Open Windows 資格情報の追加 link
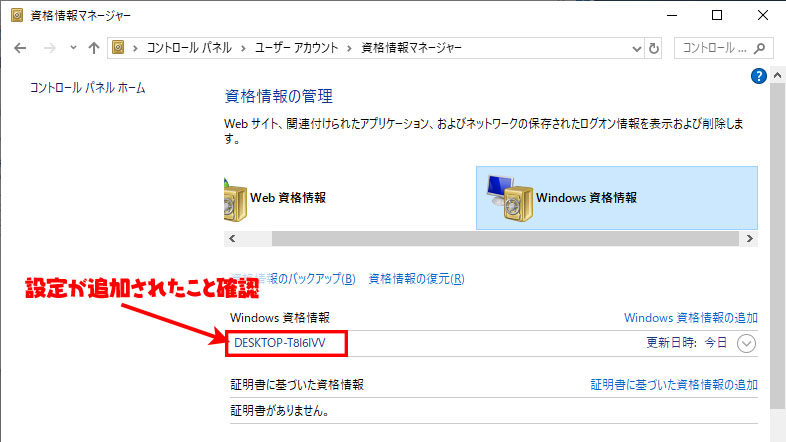Viewport: 786px width, 442px height. pyautogui.click(x=691, y=318)
